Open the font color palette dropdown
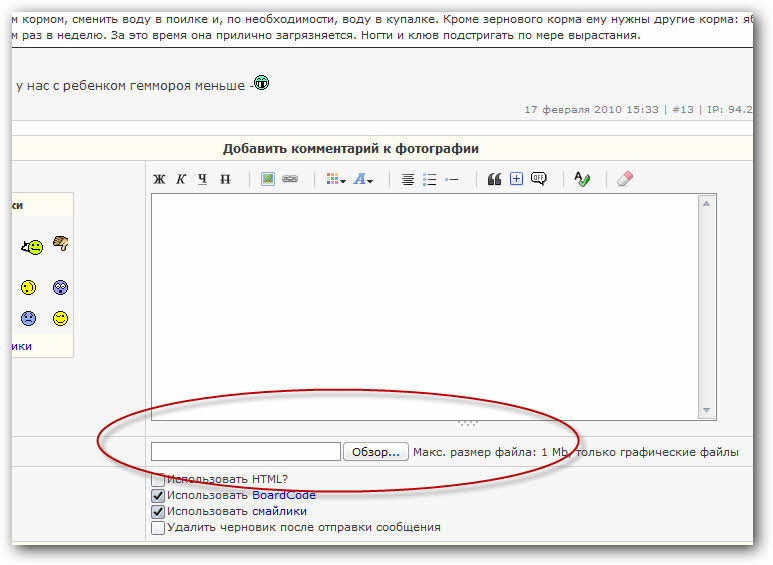 click(x=336, y=179)
